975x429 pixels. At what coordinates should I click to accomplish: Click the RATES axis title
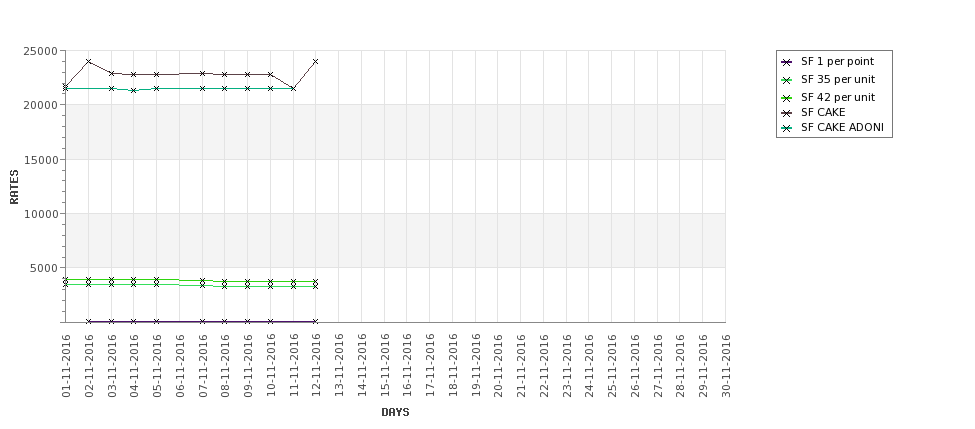(x=14, y=187)
